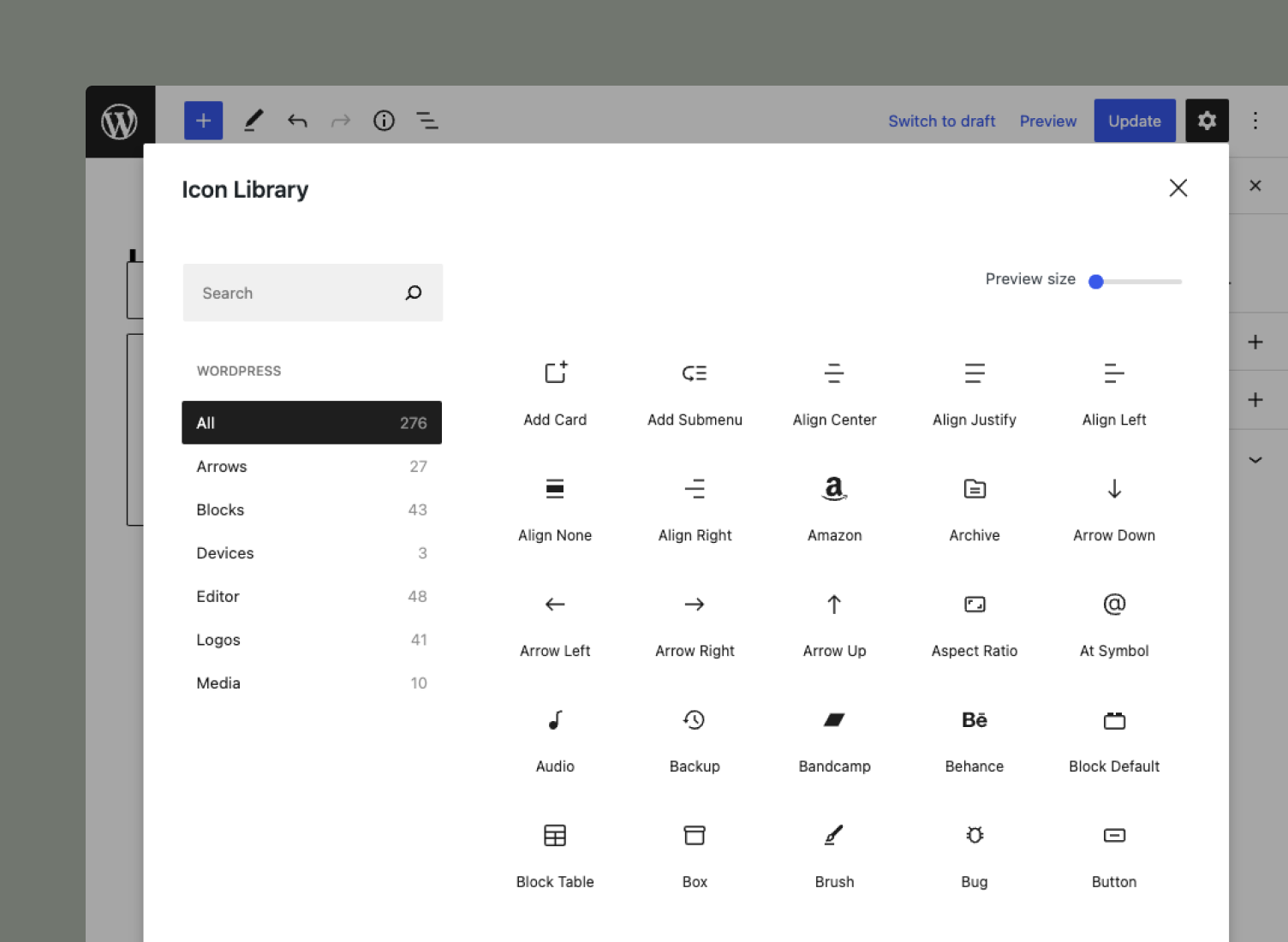This screenshot has width=1288, height=942.
Task: Expand the sidebar chevron section
Action: (1255, 460)
